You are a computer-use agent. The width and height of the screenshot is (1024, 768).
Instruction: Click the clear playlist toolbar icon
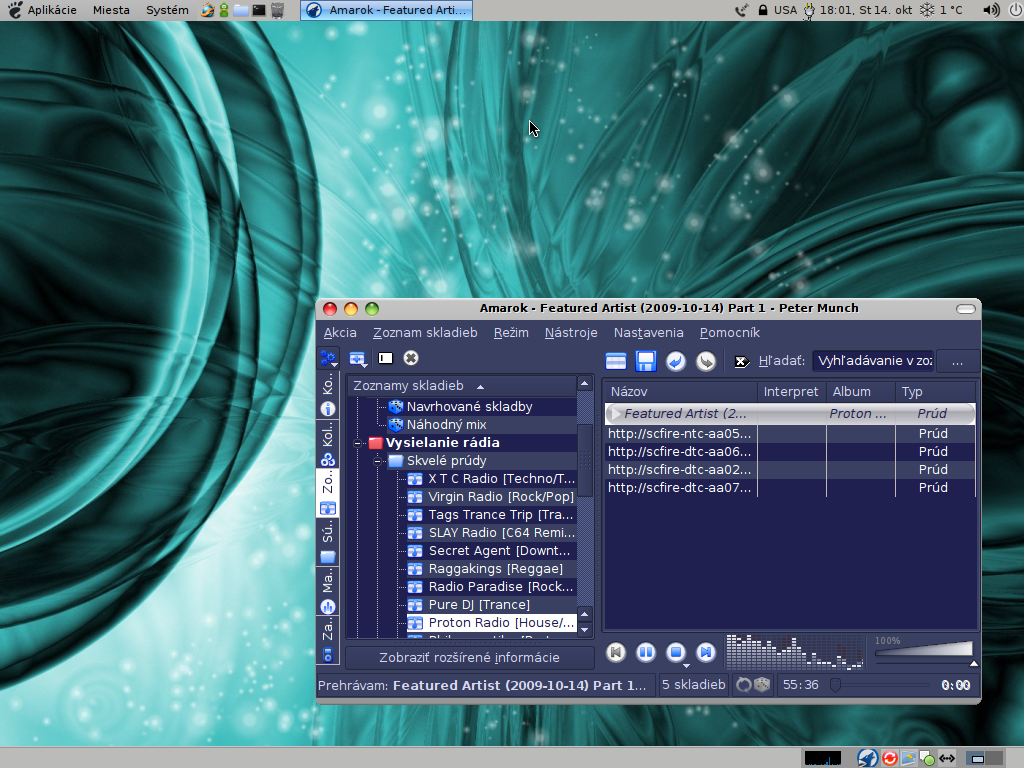(616, 361)
